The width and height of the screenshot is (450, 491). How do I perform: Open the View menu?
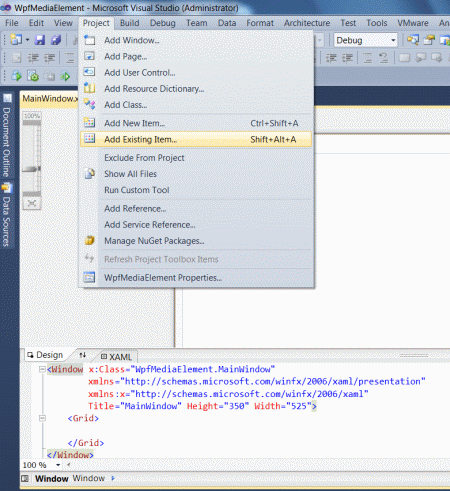[63, 23]
